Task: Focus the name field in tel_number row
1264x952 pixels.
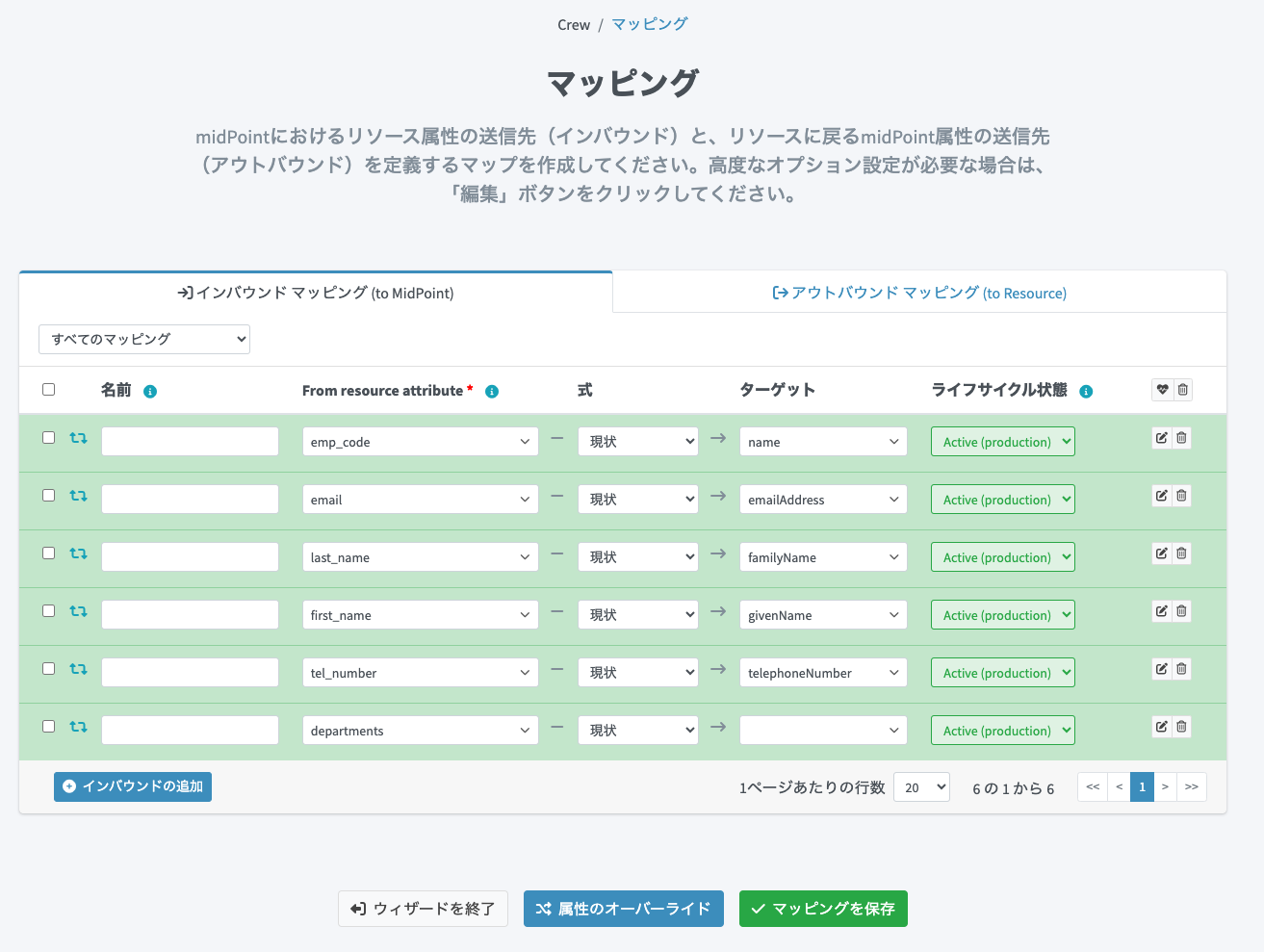Action: 190,673
